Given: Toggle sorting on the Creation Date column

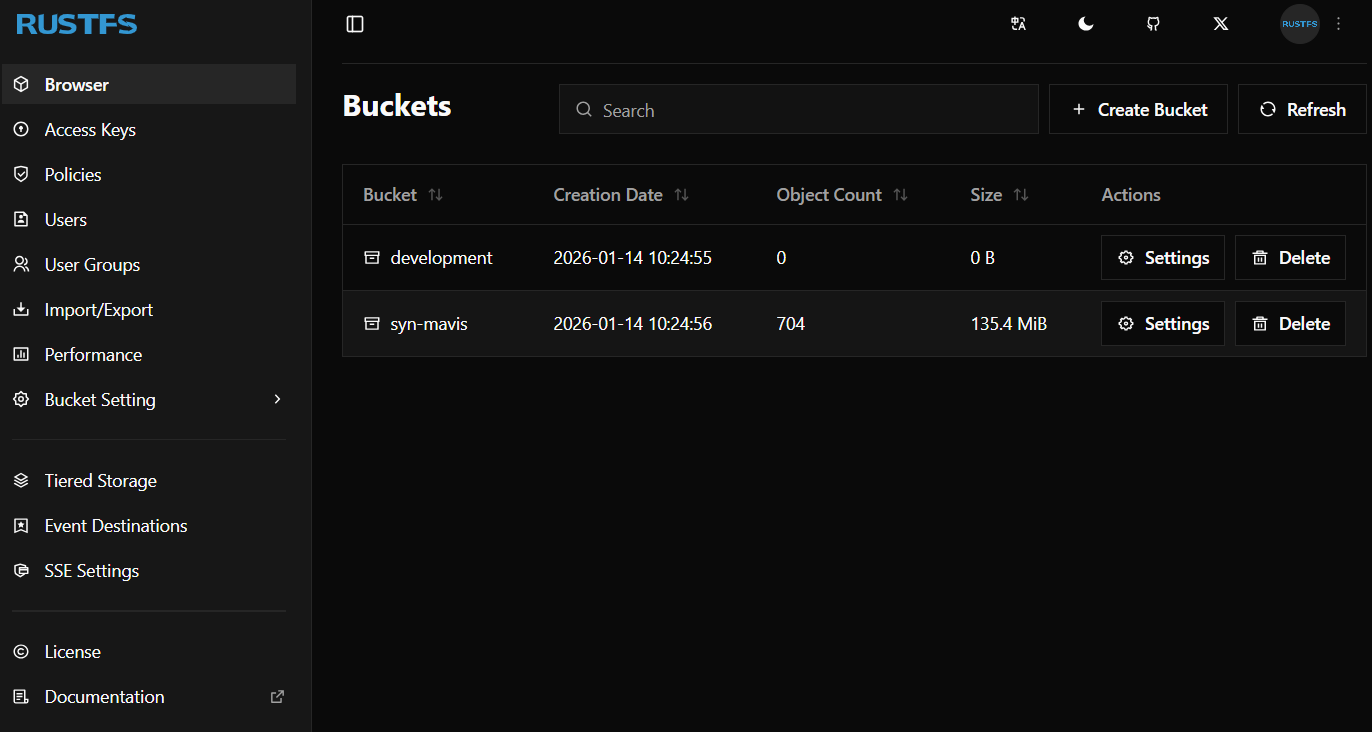Looking at the screenshot, I should 681,195.
